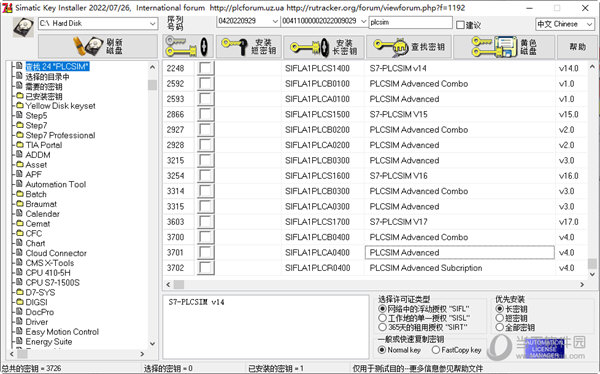Open the Step5 tree item
Viewport: 600px width, 374px height.
36,116
